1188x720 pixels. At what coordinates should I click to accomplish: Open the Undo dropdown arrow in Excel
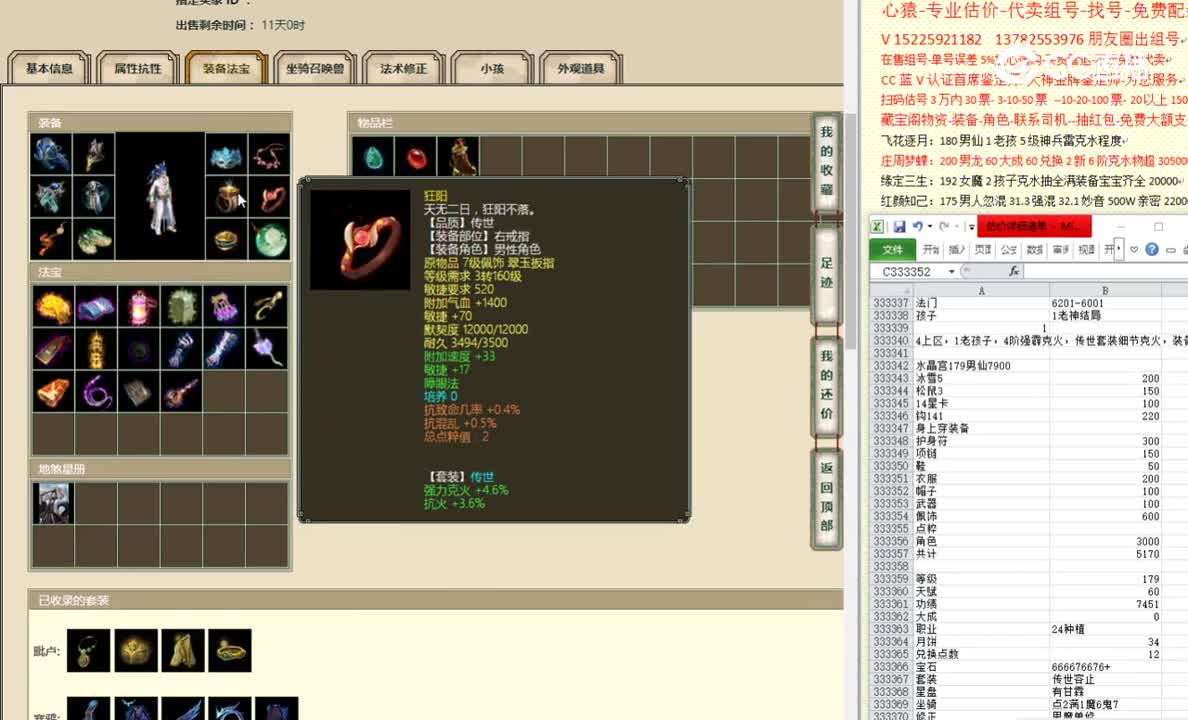click(930, 227)
